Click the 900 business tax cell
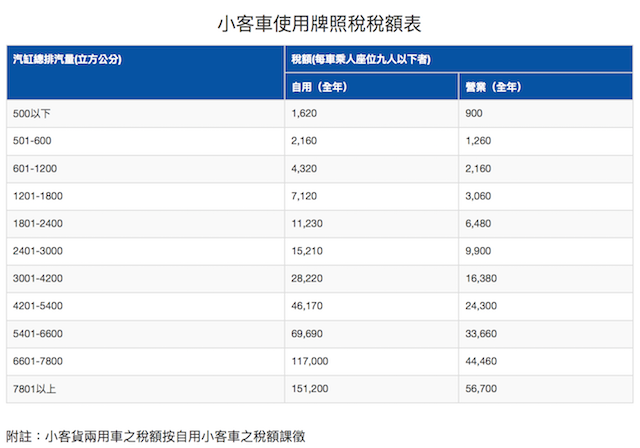This screenshot has width=640, height=448. [x=474, y=114]
